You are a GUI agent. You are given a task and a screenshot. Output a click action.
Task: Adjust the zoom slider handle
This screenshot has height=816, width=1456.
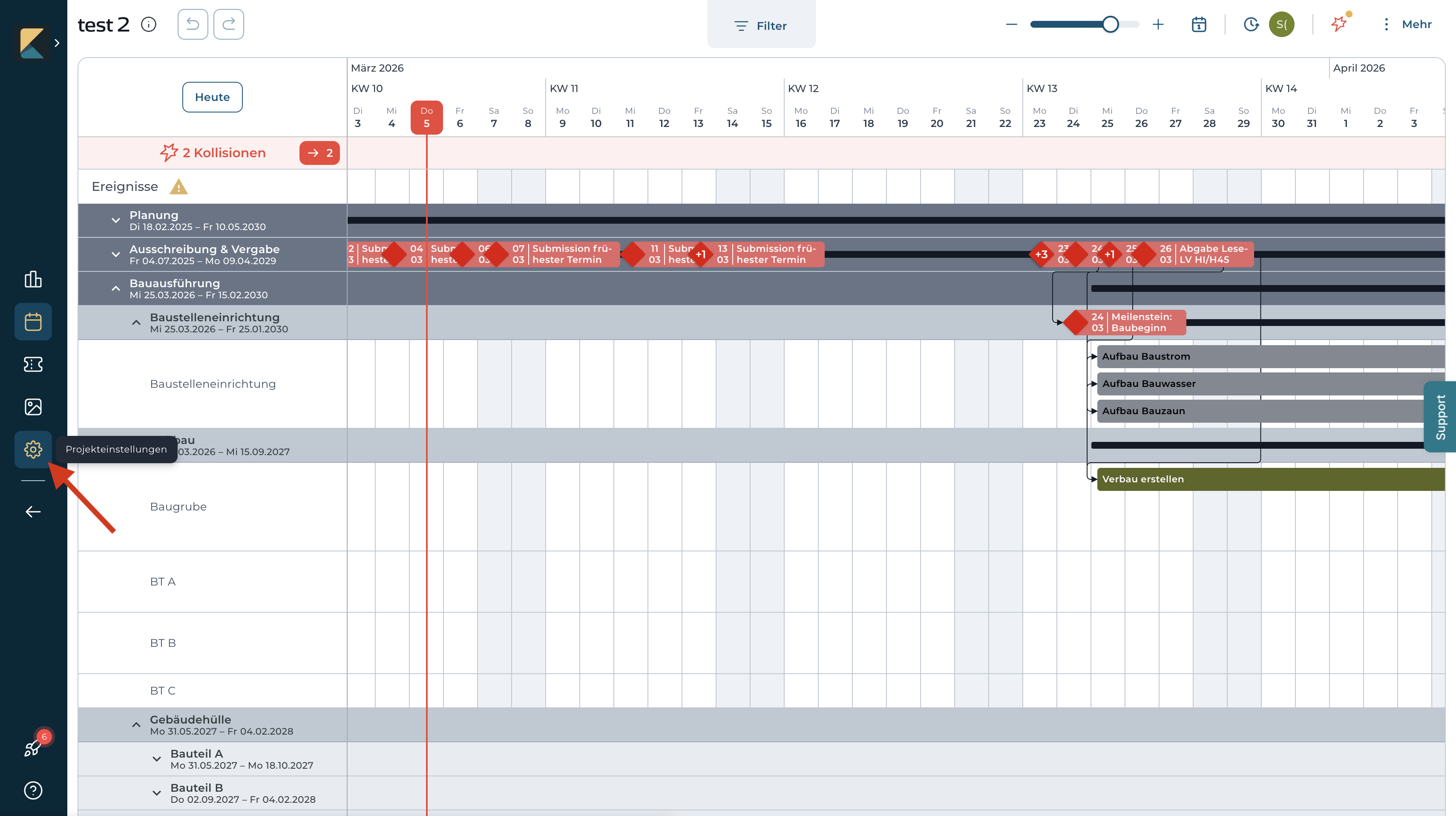(1111, 24)
